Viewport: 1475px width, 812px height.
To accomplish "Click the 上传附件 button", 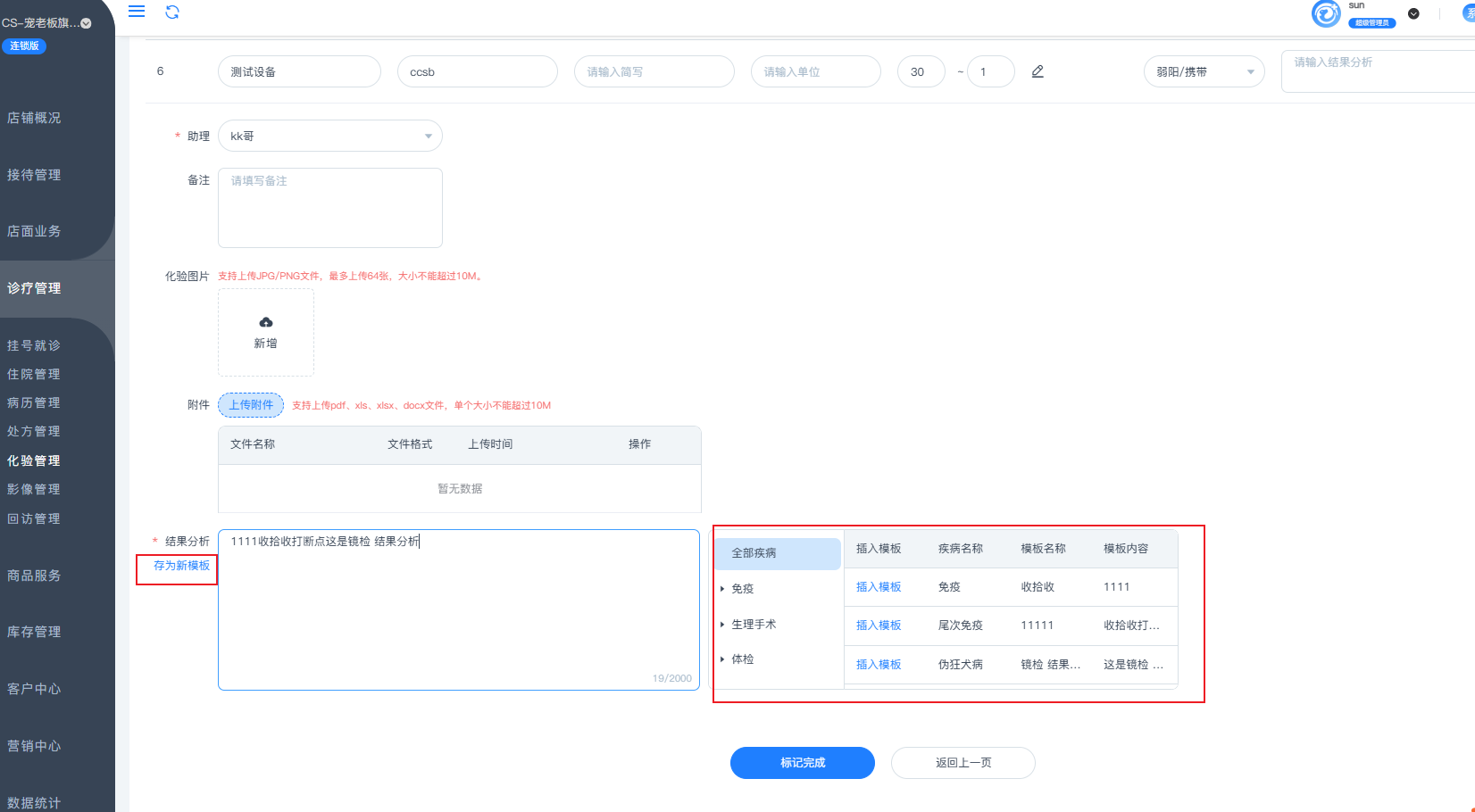I will coord(251,405).
